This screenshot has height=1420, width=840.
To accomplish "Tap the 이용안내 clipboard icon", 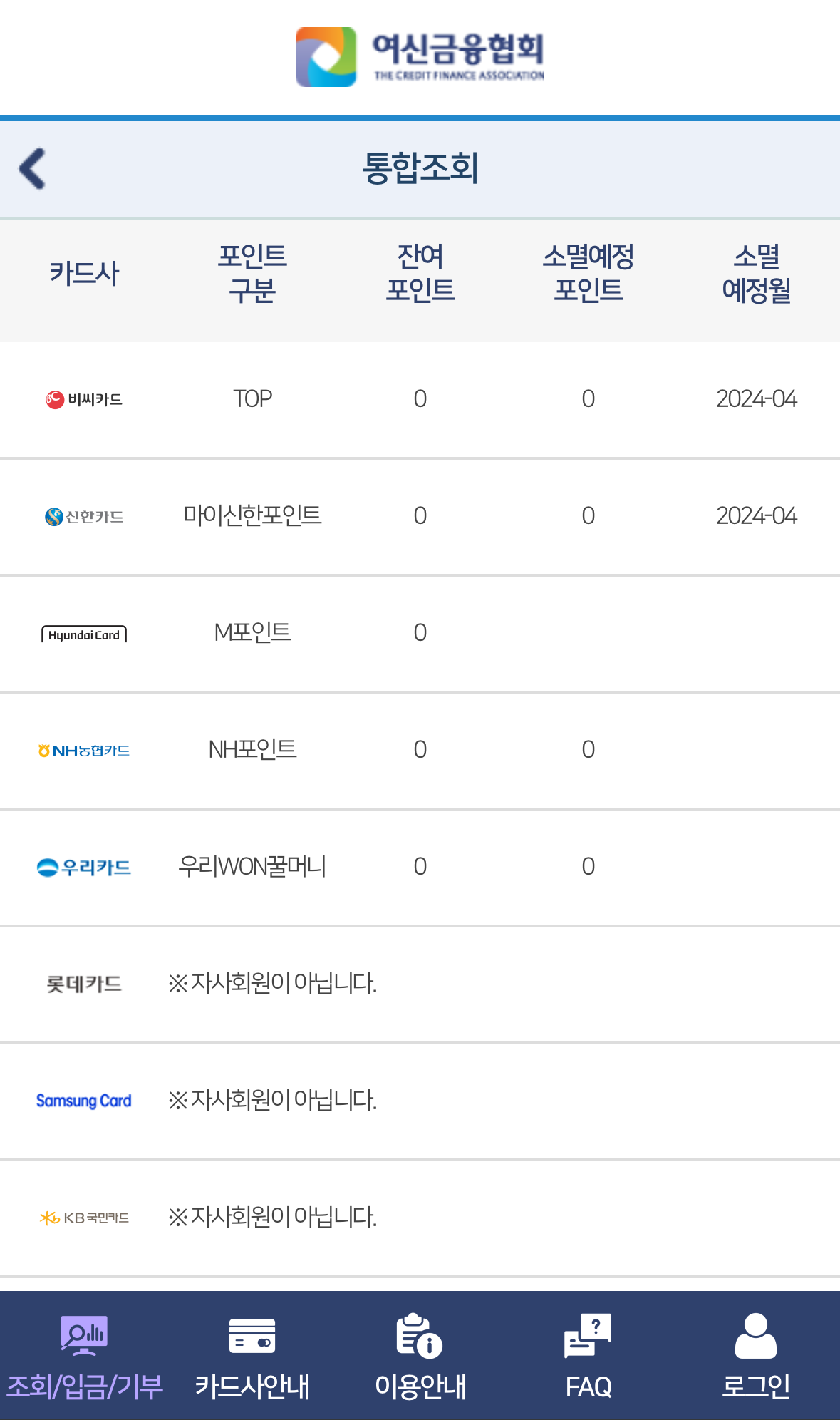I will tap(420, 1335).
